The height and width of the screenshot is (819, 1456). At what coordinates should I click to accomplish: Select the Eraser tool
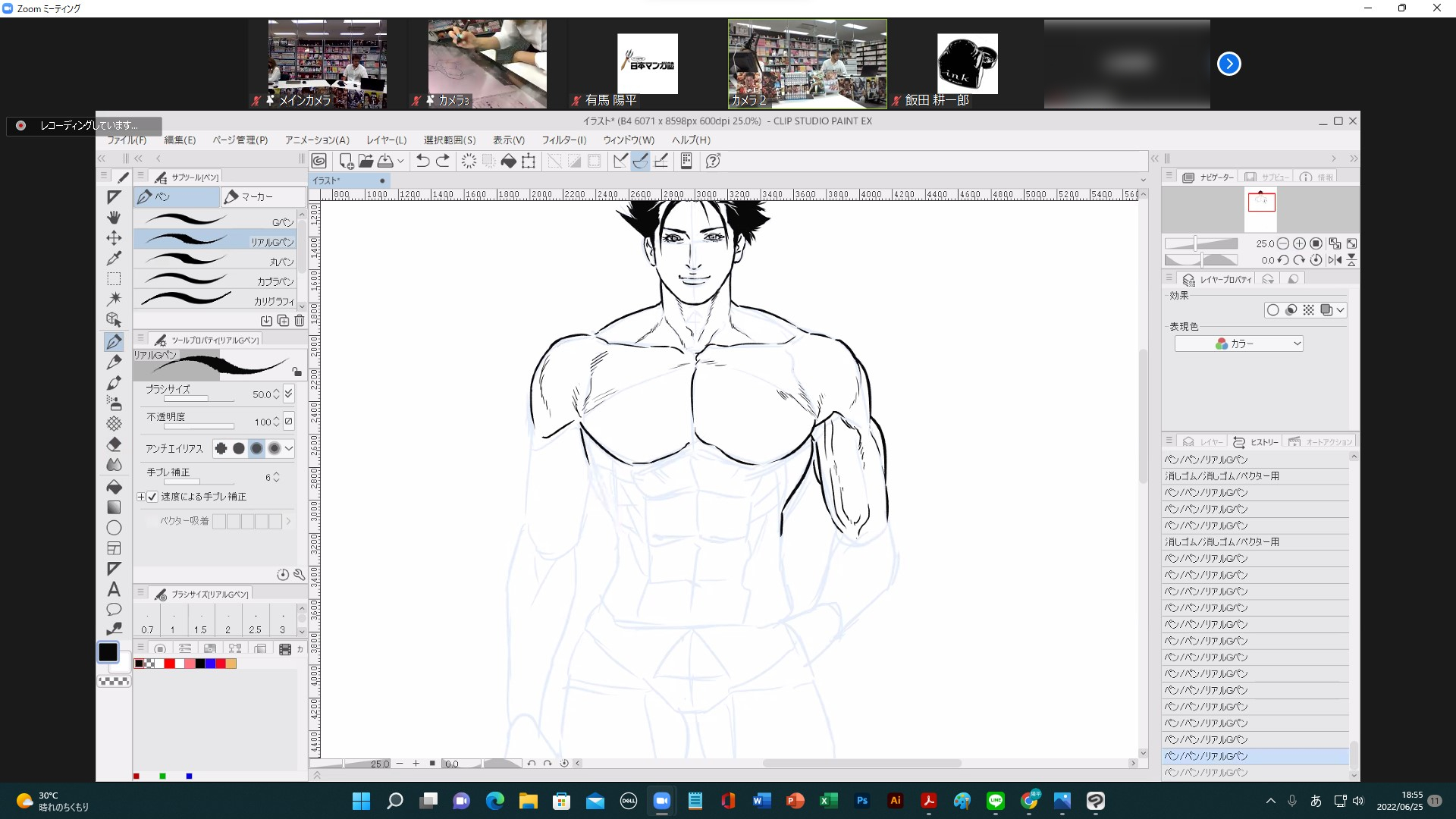pyautogui.click(x=114, y=444)
